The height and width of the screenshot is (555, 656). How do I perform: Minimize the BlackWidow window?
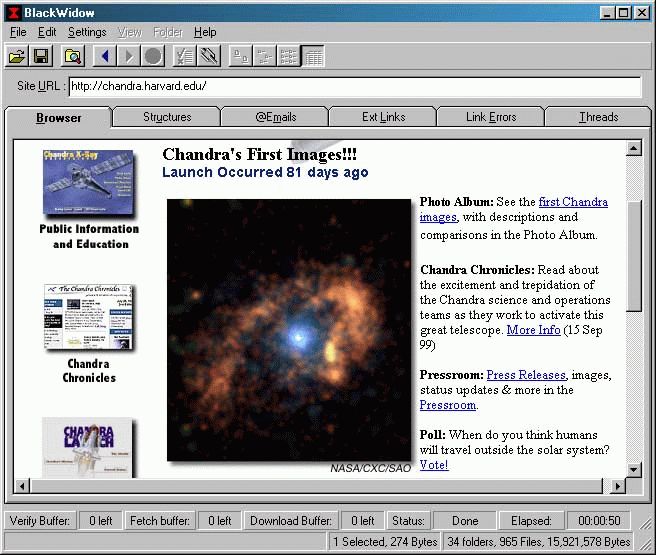[607, 13]
